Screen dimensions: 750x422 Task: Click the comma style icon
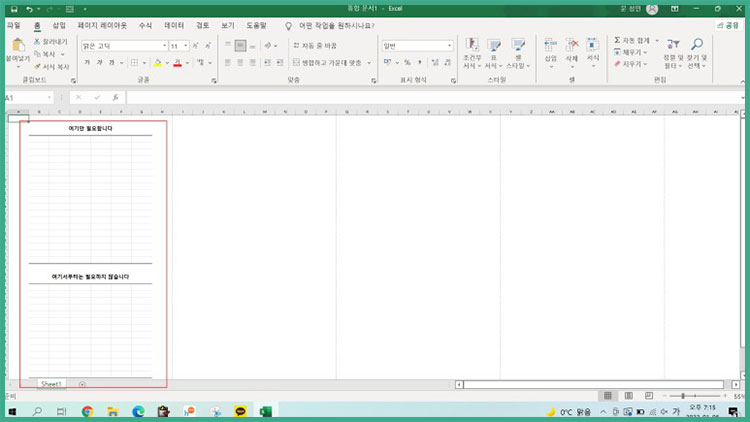point(419,63)
